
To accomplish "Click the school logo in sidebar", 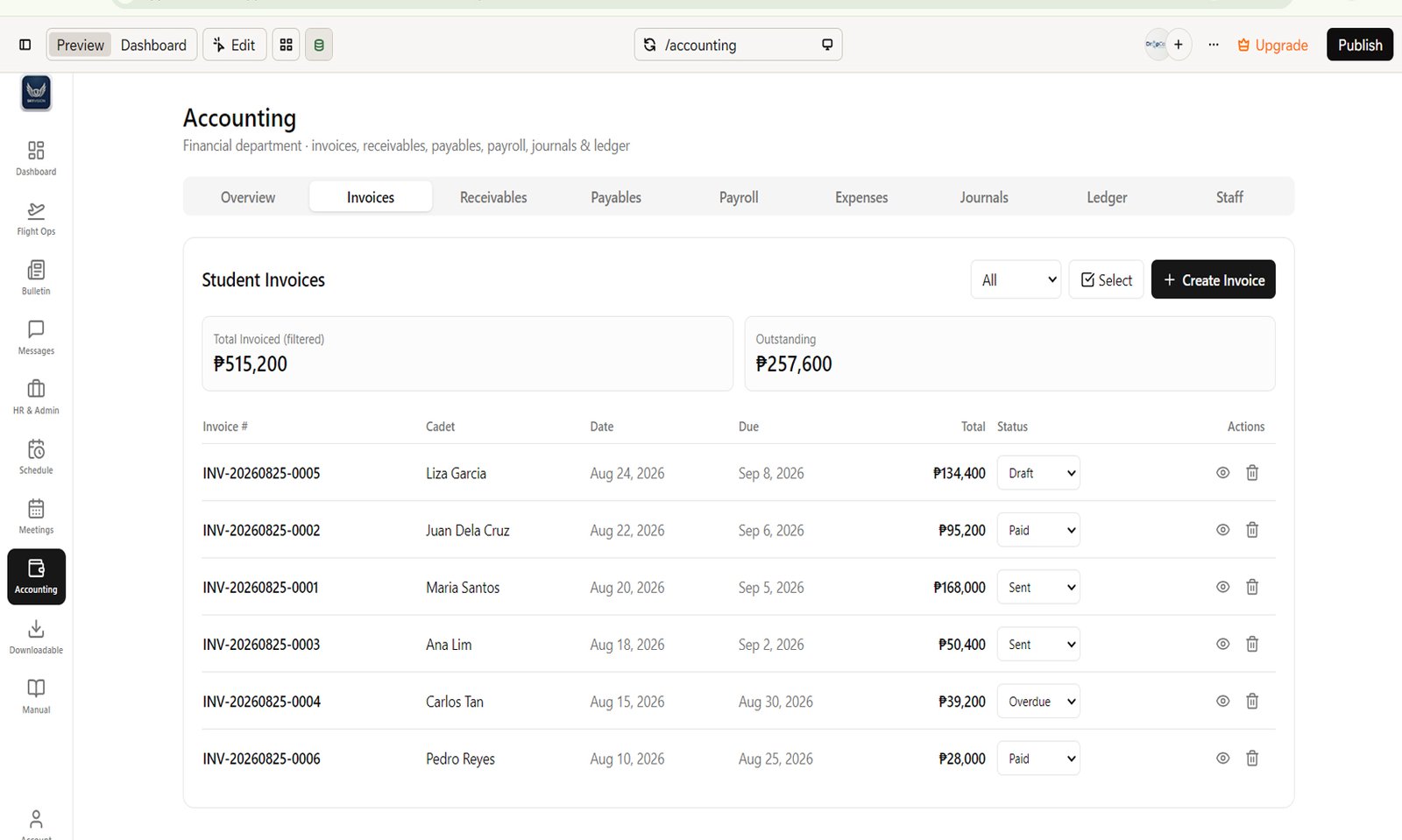I will (x=36, y=93).
